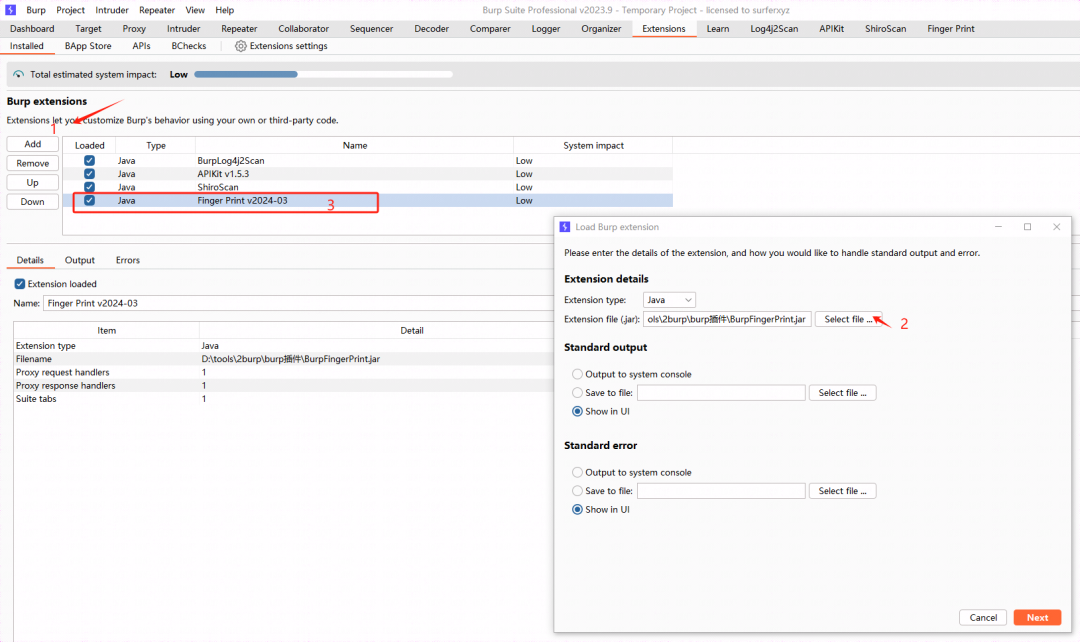Move extension Down button
The width and height of the screenshot is (1080, 642).
[32, 202]
